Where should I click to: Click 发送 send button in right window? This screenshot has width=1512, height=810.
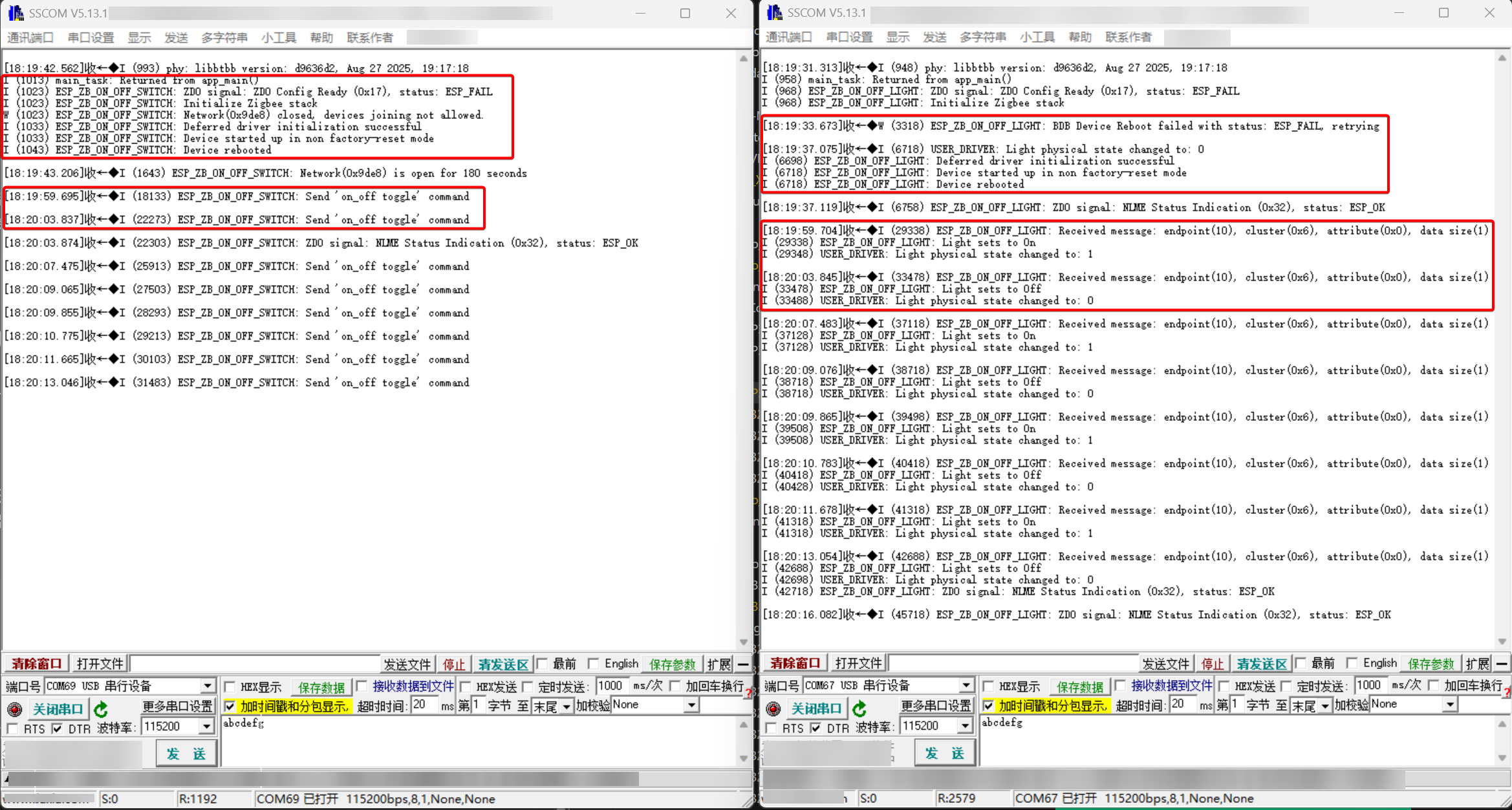(x=944, y=753)
